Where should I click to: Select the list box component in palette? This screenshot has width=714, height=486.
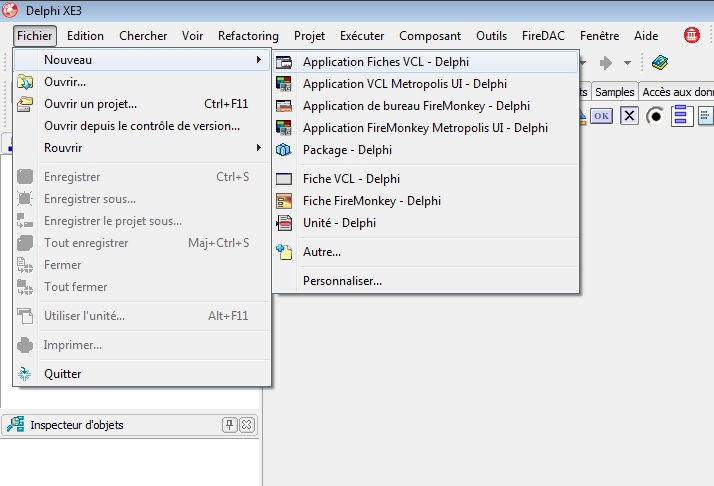coord(682,116)
